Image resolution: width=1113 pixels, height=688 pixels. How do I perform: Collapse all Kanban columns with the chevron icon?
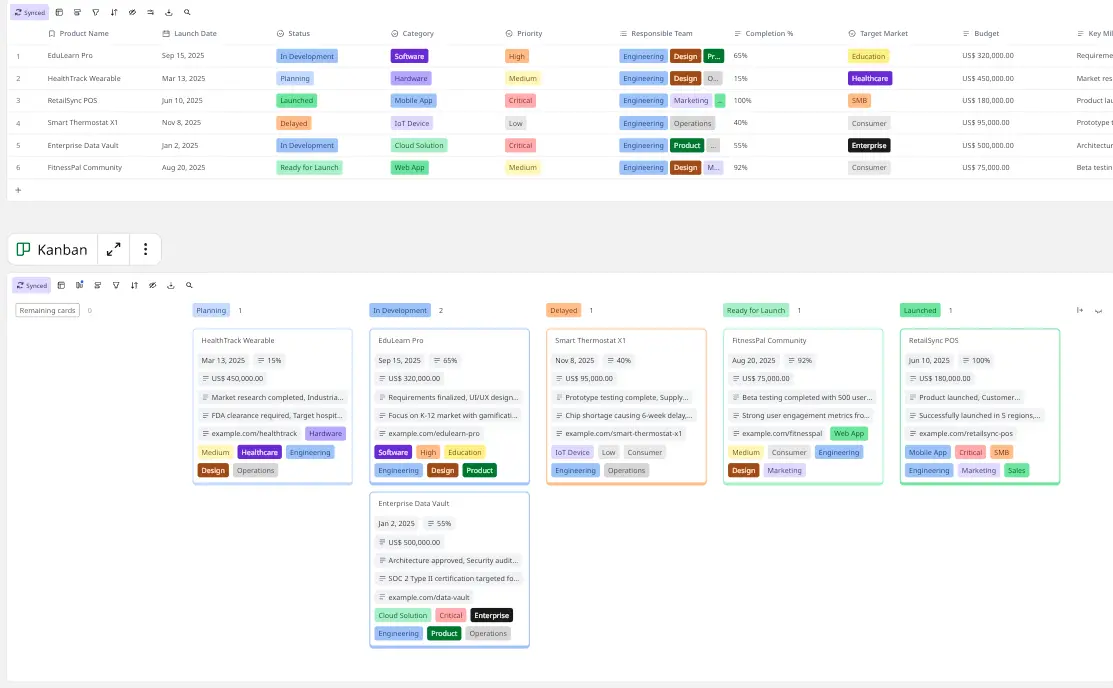[1098, 311]
